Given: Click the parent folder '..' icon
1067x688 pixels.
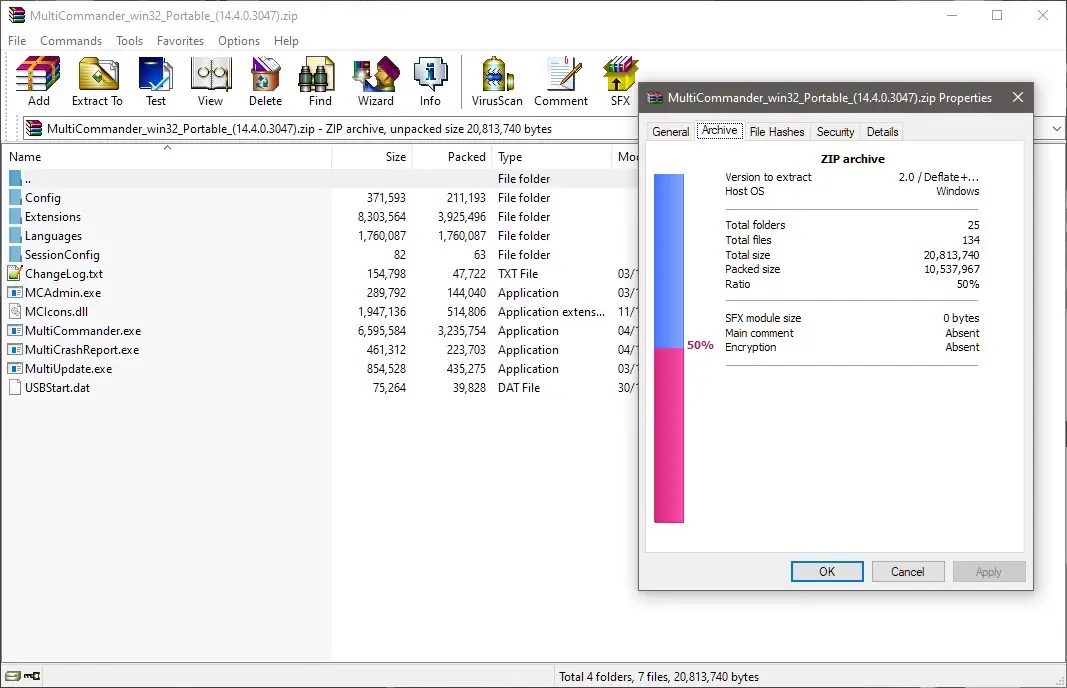Looking at the screenshot, I should pos(15,178).
